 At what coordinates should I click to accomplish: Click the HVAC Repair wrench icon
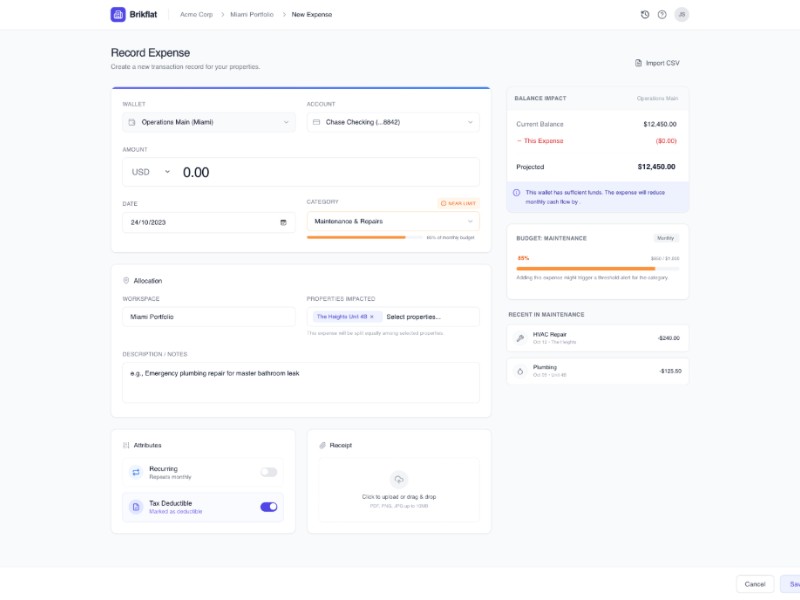pos(520,338)
